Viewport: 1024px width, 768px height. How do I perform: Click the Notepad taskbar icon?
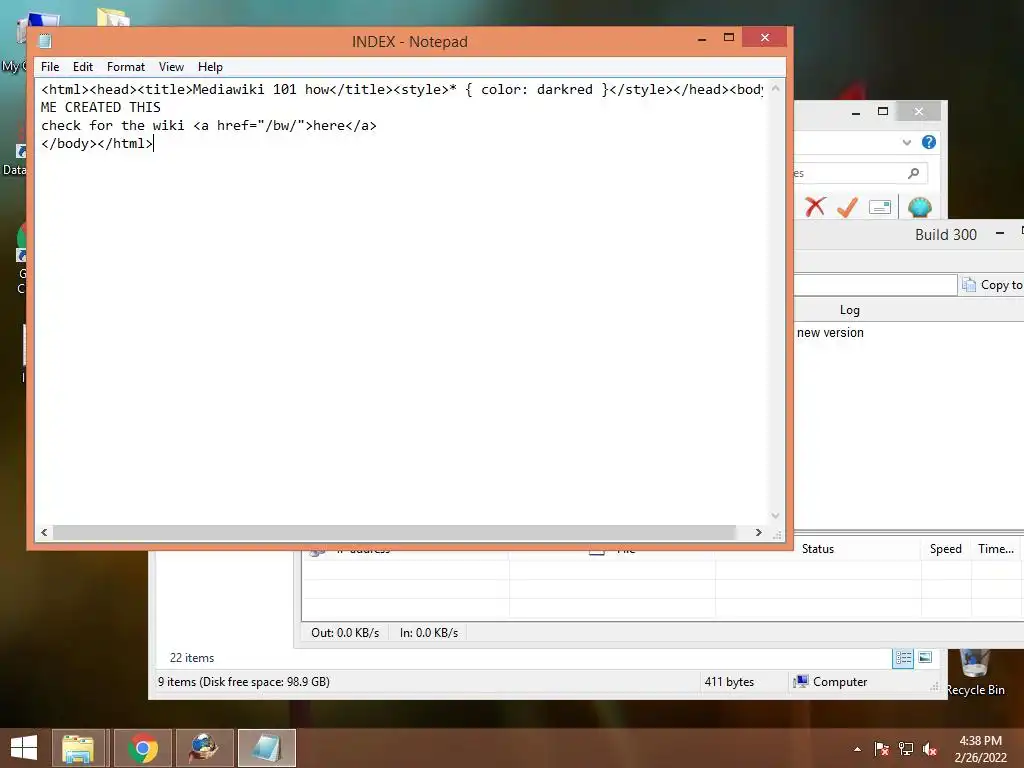pos(266,748)
